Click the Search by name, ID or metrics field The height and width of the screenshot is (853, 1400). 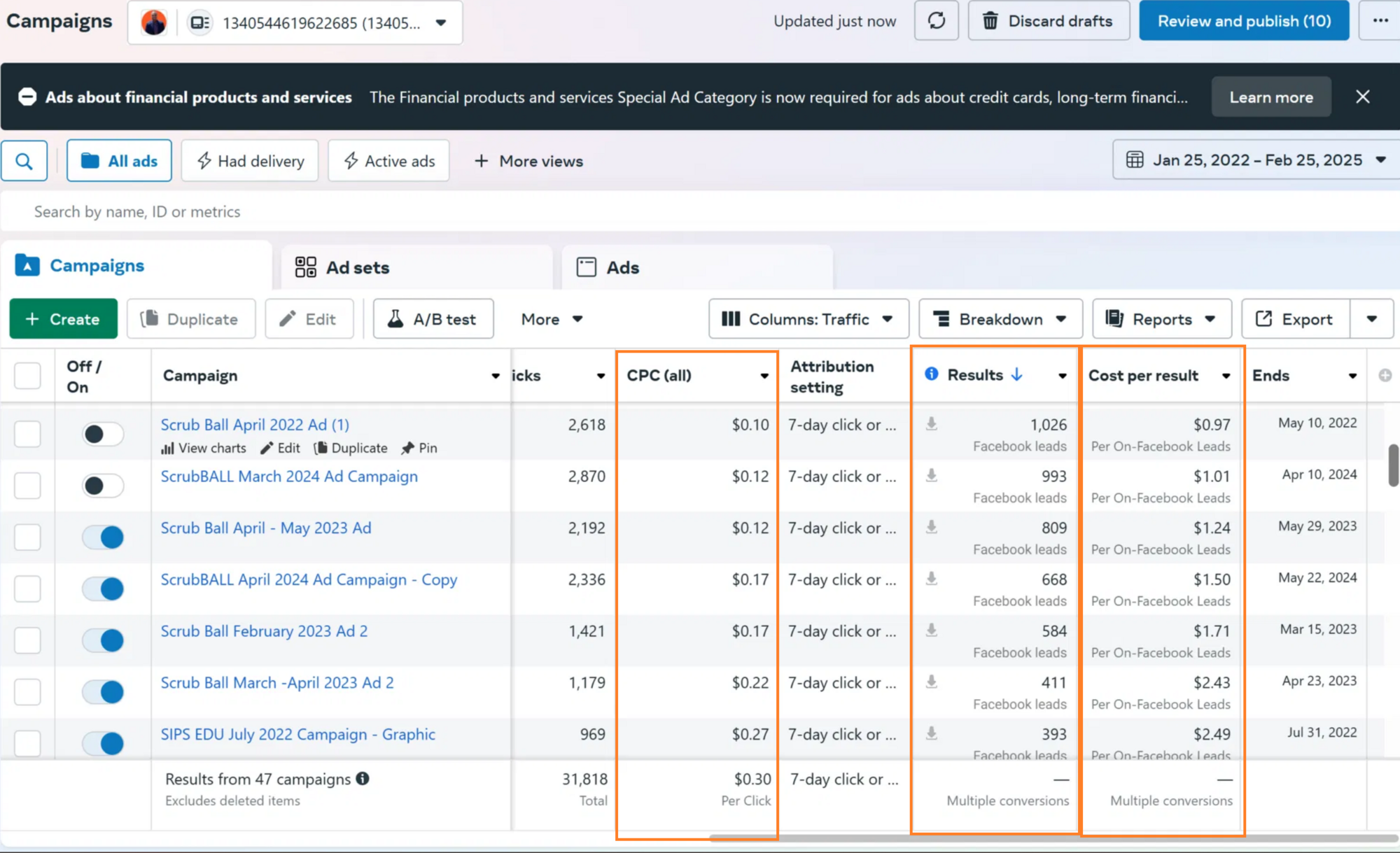[700, 211]
